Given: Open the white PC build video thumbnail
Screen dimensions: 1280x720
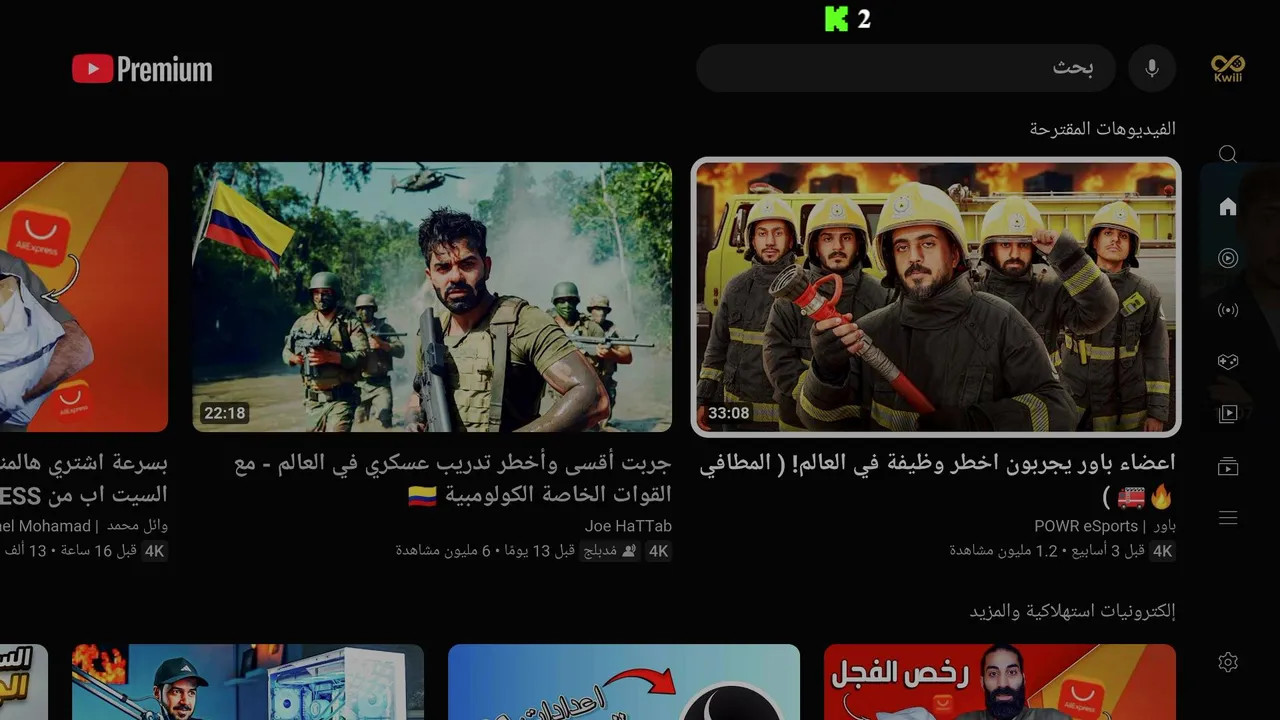Looking at the screenshot, I should 248,682.
